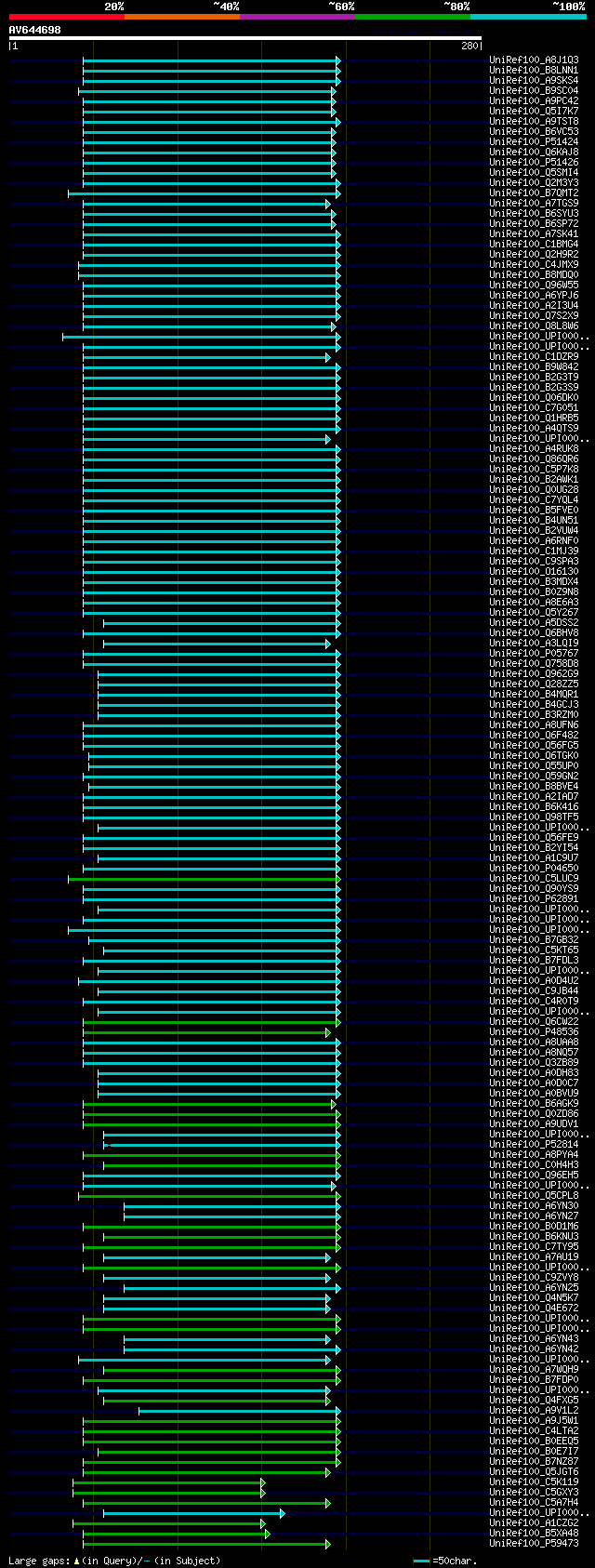Select label UniRef100_C1DZR9
Image resolution: width=595 pixels, height=1568 pixels.
tap(534, 357)
